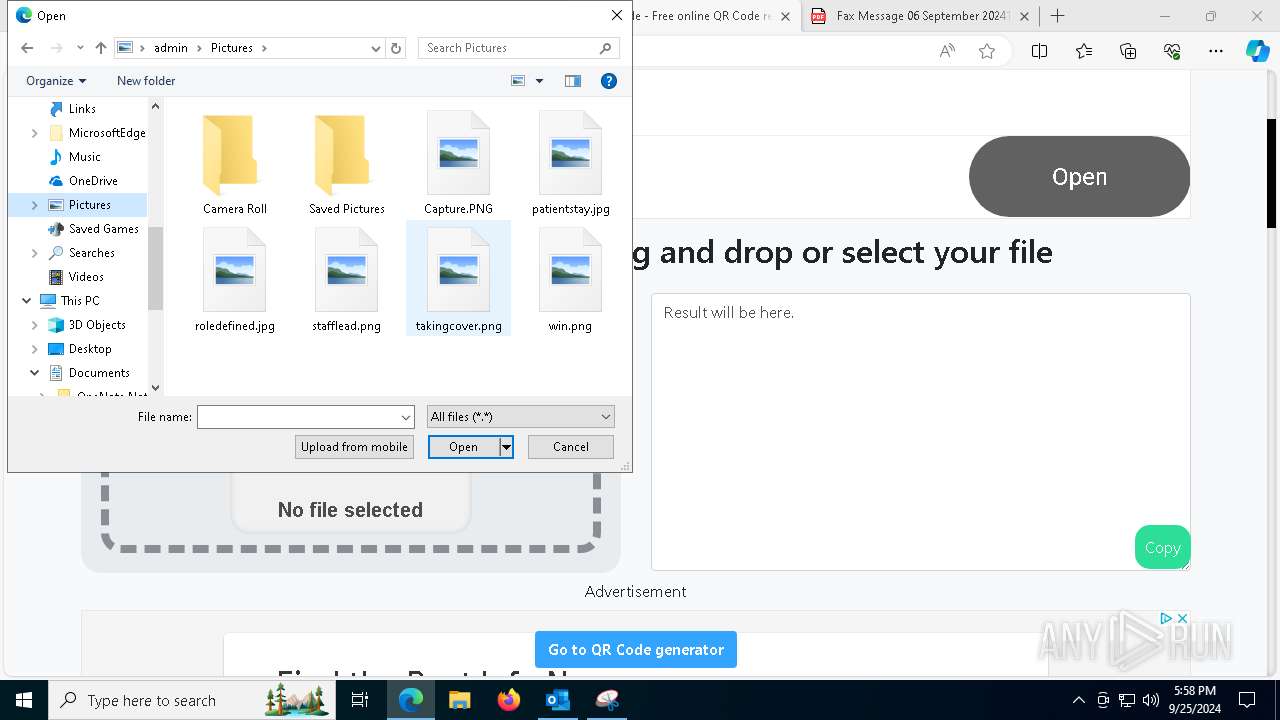Expand the 3D Objects tree node
The width and height of the screenshot is (1280, 720).
(35, 325)
